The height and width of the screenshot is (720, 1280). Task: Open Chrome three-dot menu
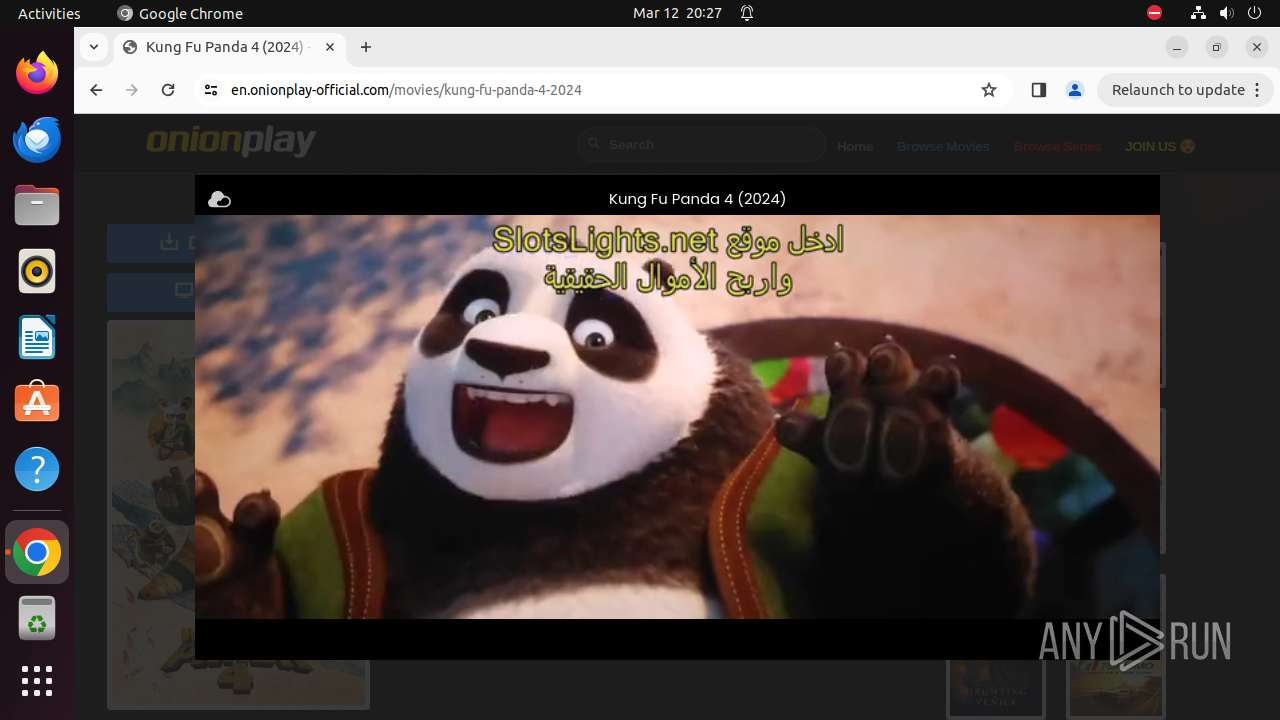pos(1257,90)
